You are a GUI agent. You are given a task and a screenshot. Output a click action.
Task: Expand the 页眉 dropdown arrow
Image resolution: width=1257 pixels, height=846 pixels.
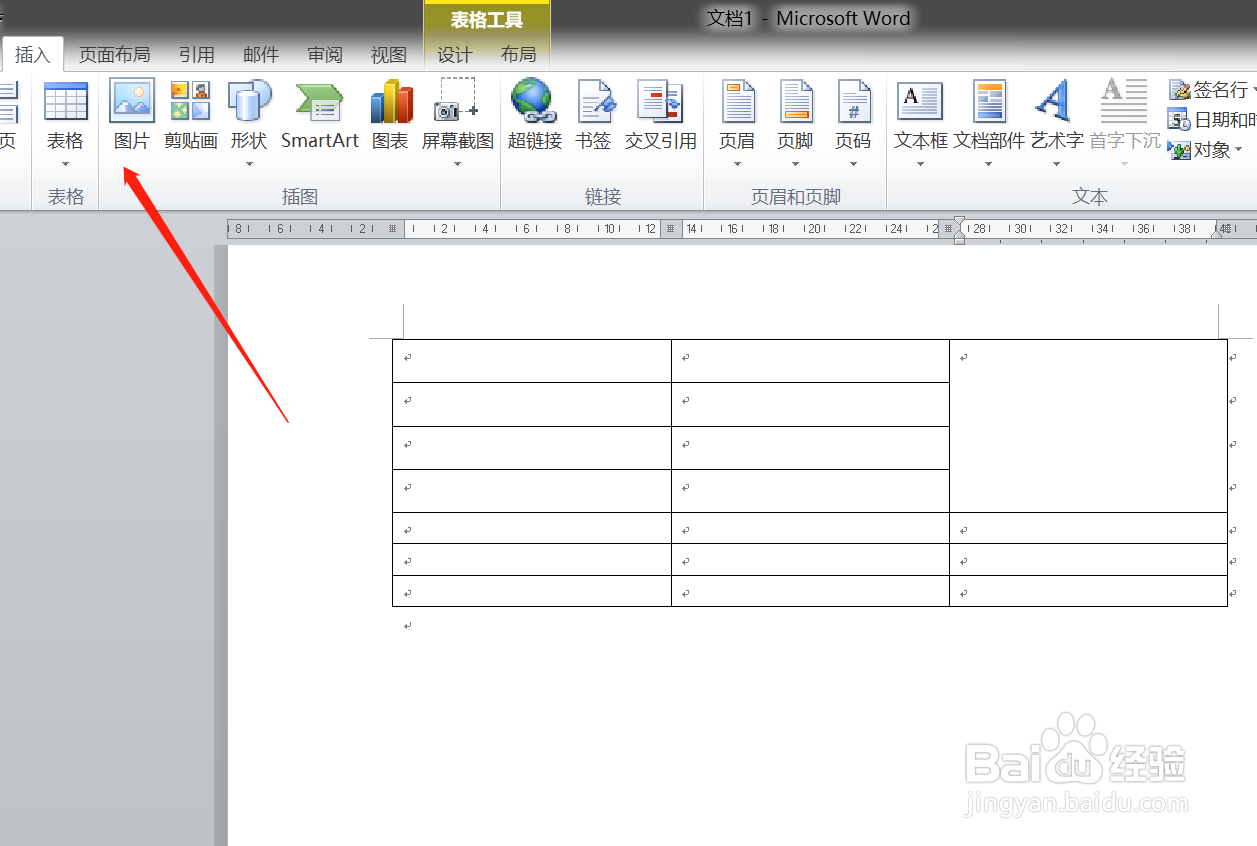737,164
